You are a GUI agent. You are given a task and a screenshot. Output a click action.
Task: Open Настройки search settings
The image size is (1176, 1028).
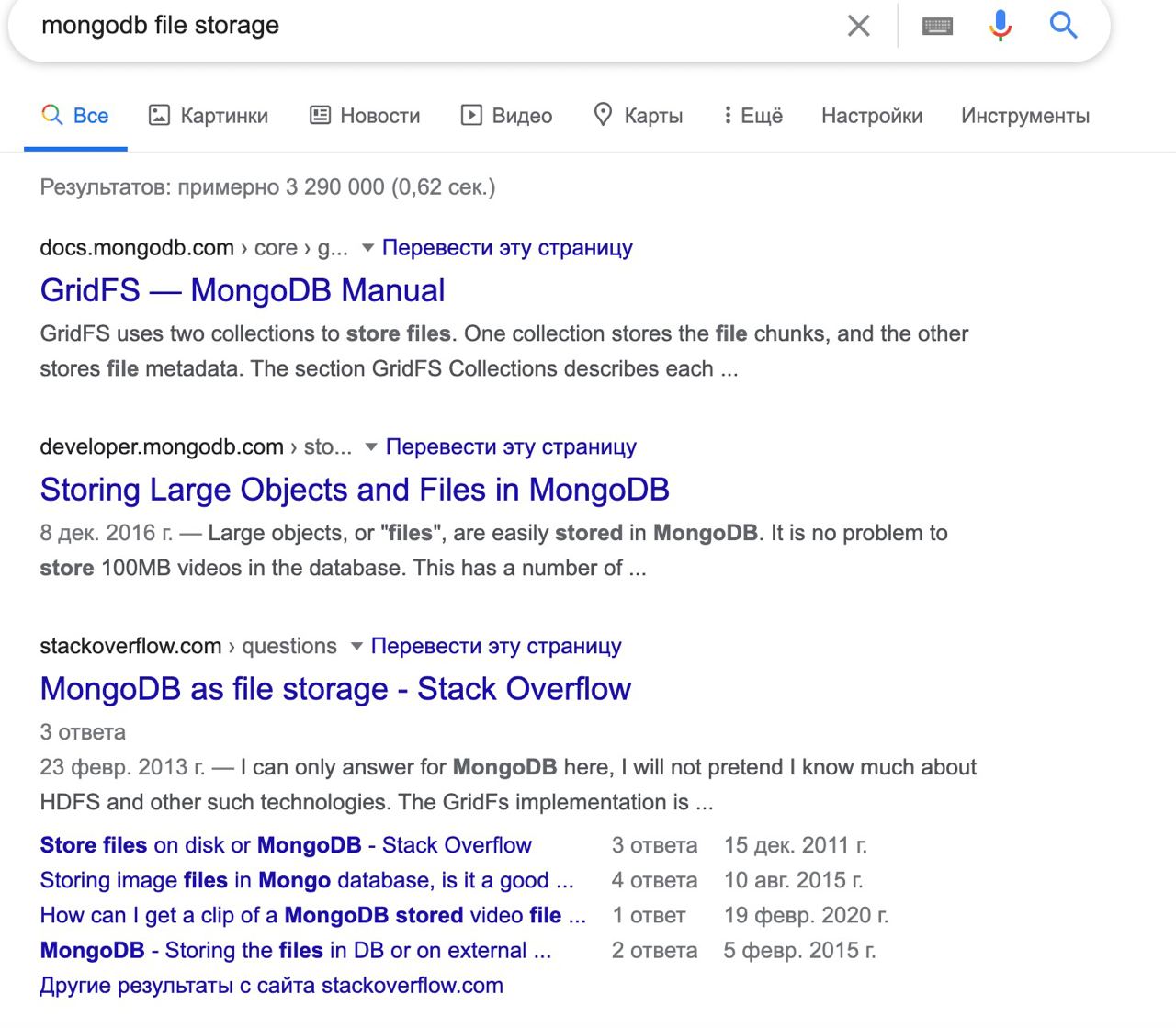pos(872,116)
